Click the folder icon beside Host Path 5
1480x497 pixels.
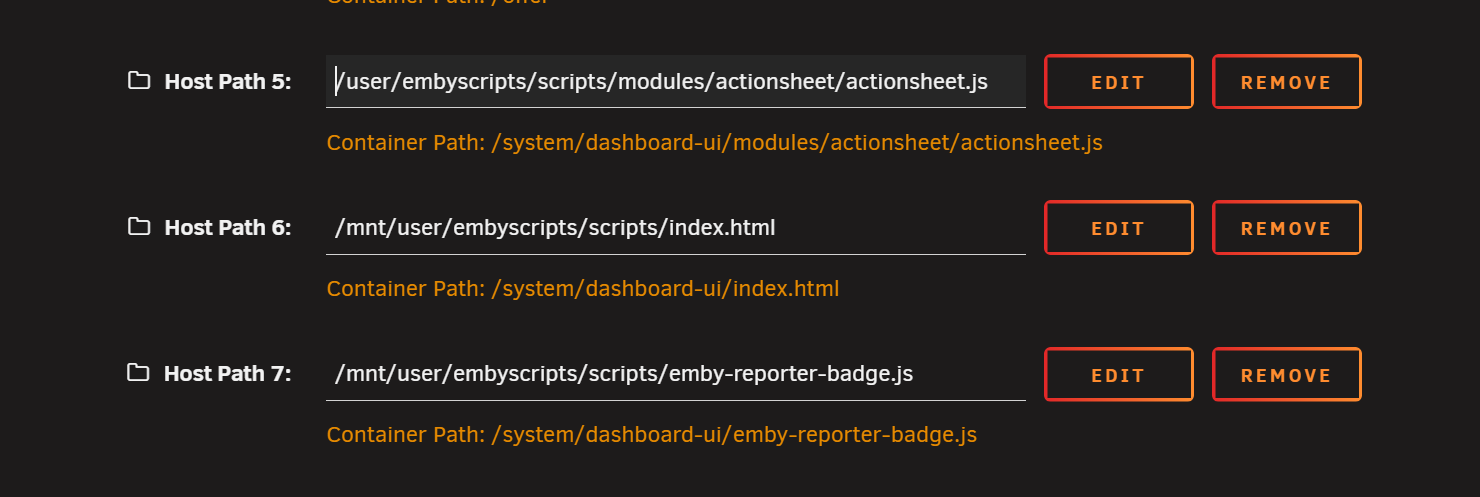click(139, 81)
